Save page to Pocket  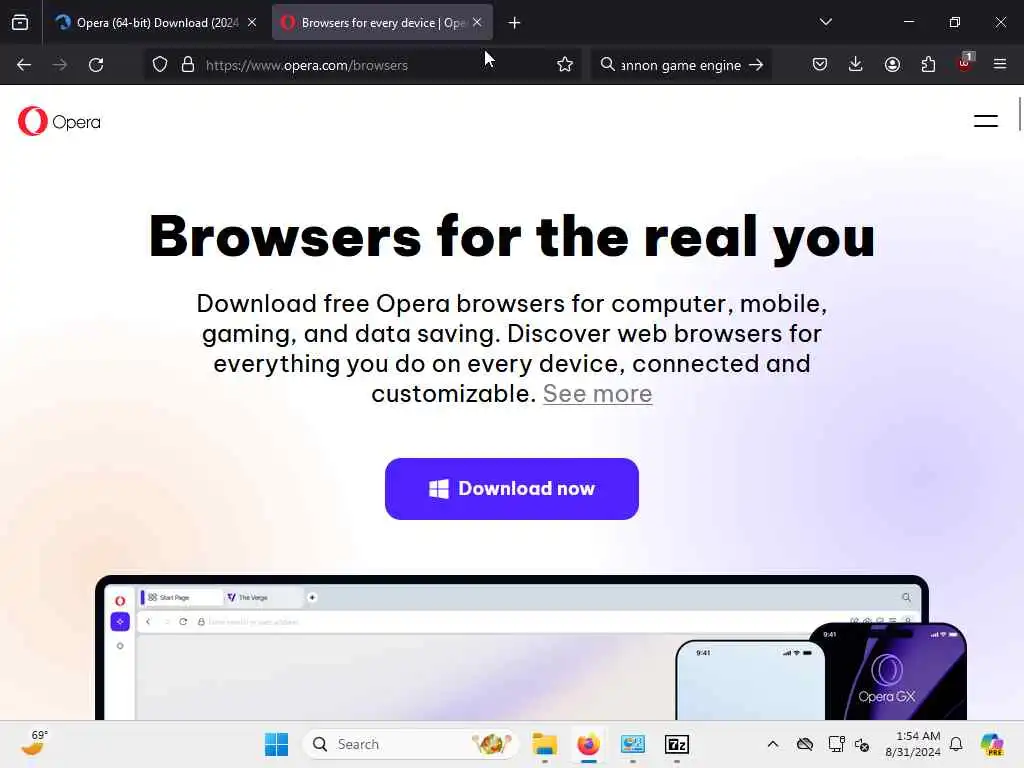[820, 64]
